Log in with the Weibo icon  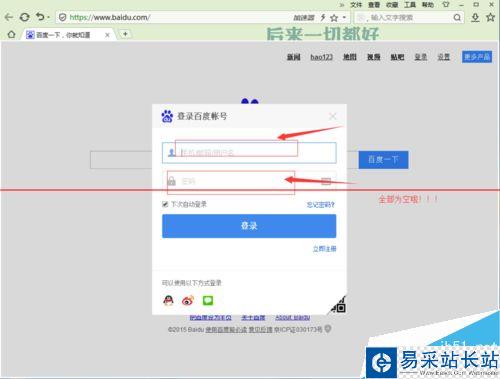[188, 301]
